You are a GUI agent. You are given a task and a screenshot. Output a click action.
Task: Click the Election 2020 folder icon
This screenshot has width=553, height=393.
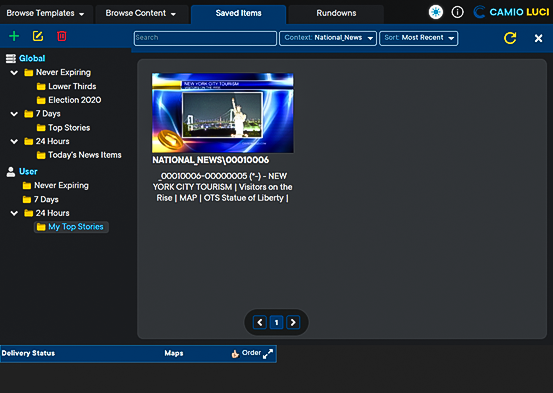click(x=41, y=100)
